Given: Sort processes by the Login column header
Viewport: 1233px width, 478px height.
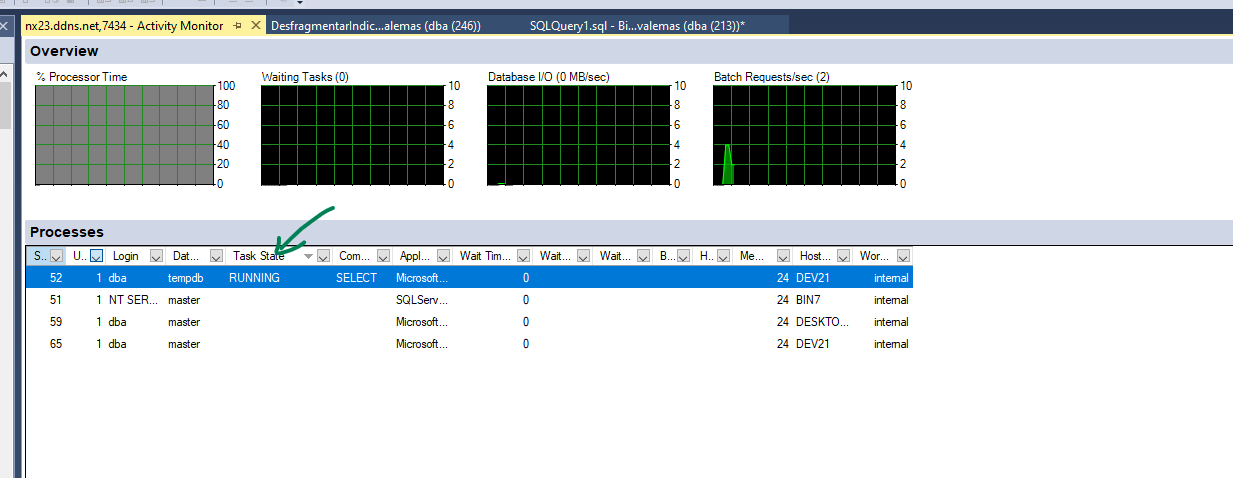Looking at the screenshot, I should pos(126,256).
